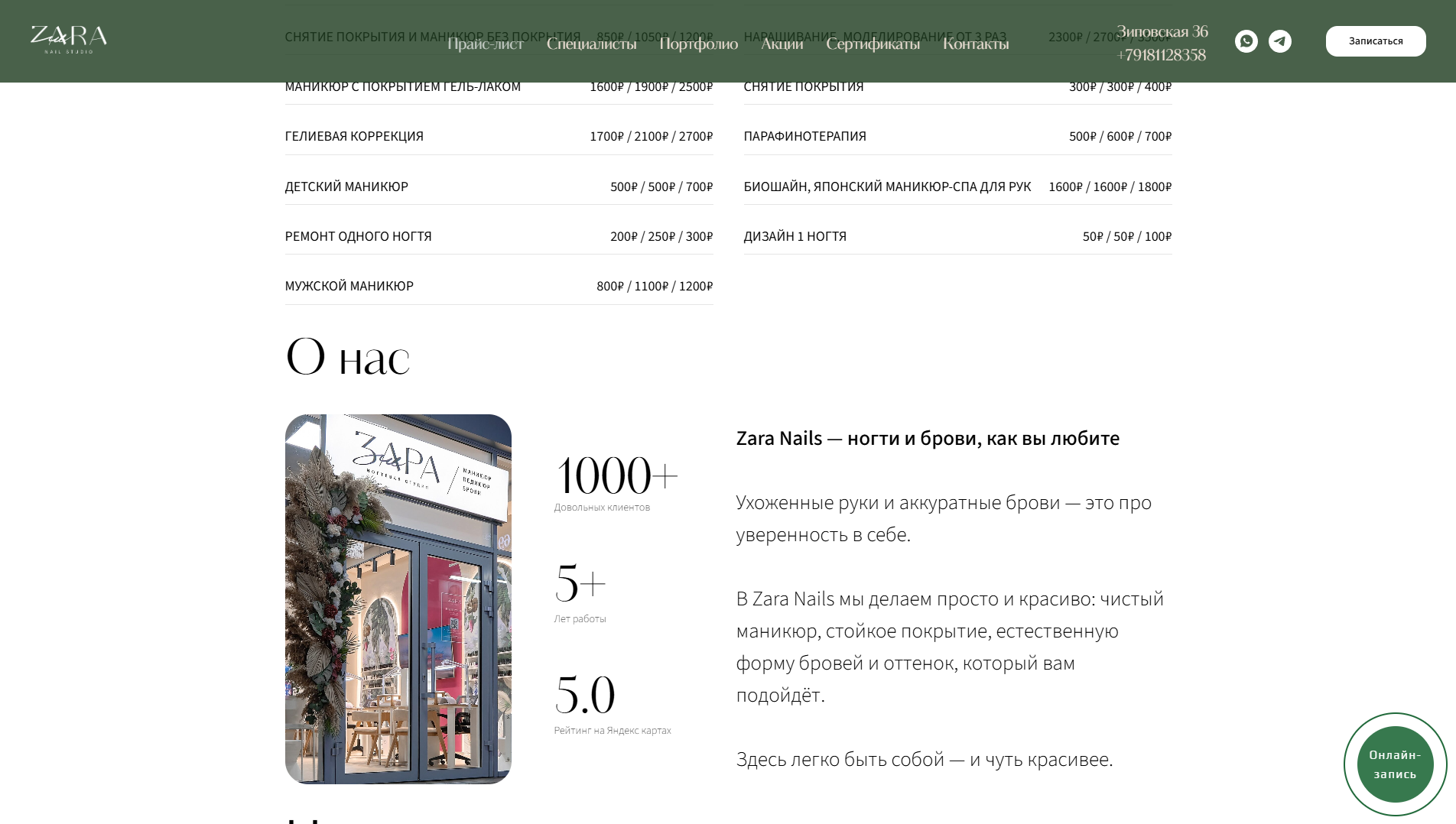Click Довольных клиентов caption
The image size is (1456, 824).
point(602,508)
